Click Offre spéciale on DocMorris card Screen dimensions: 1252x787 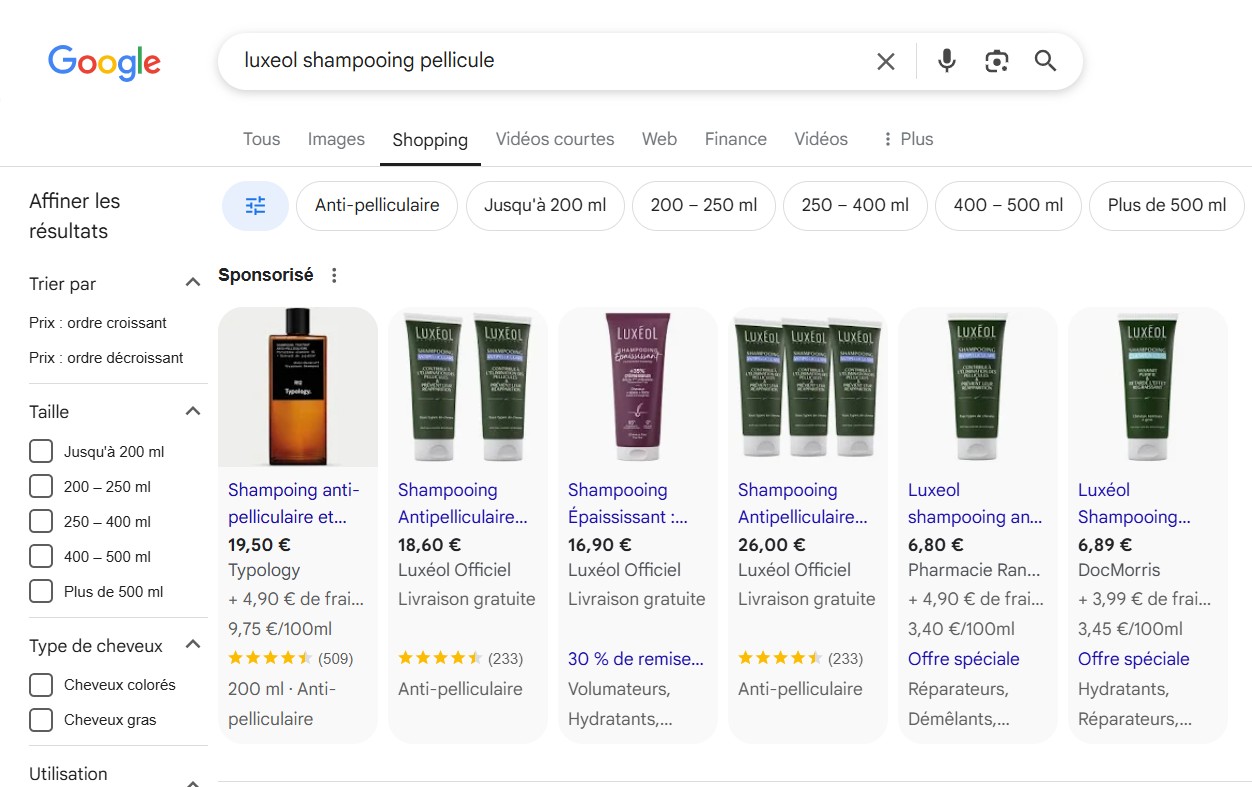[x=1134, y=659]
